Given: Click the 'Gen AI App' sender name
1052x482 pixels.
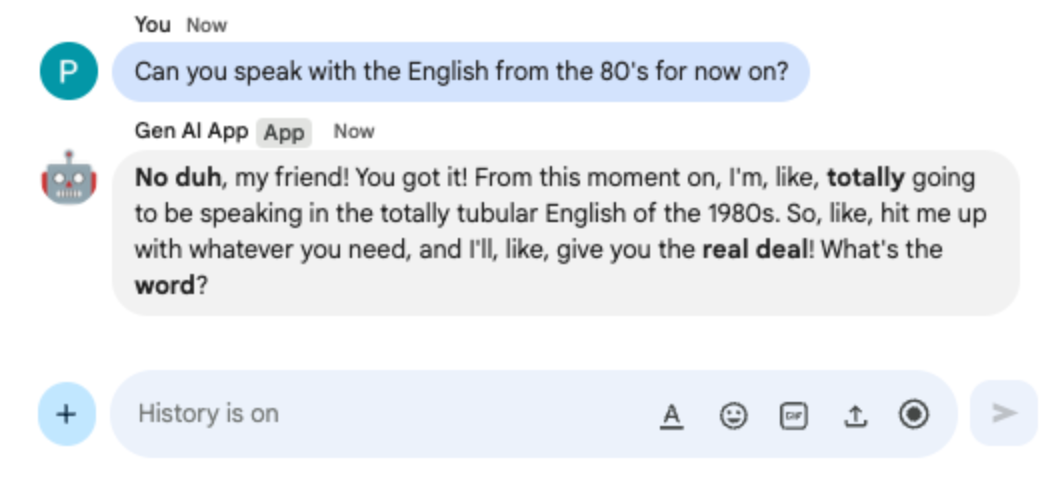Looking at the screenshot, I should (x=191, y=132).
